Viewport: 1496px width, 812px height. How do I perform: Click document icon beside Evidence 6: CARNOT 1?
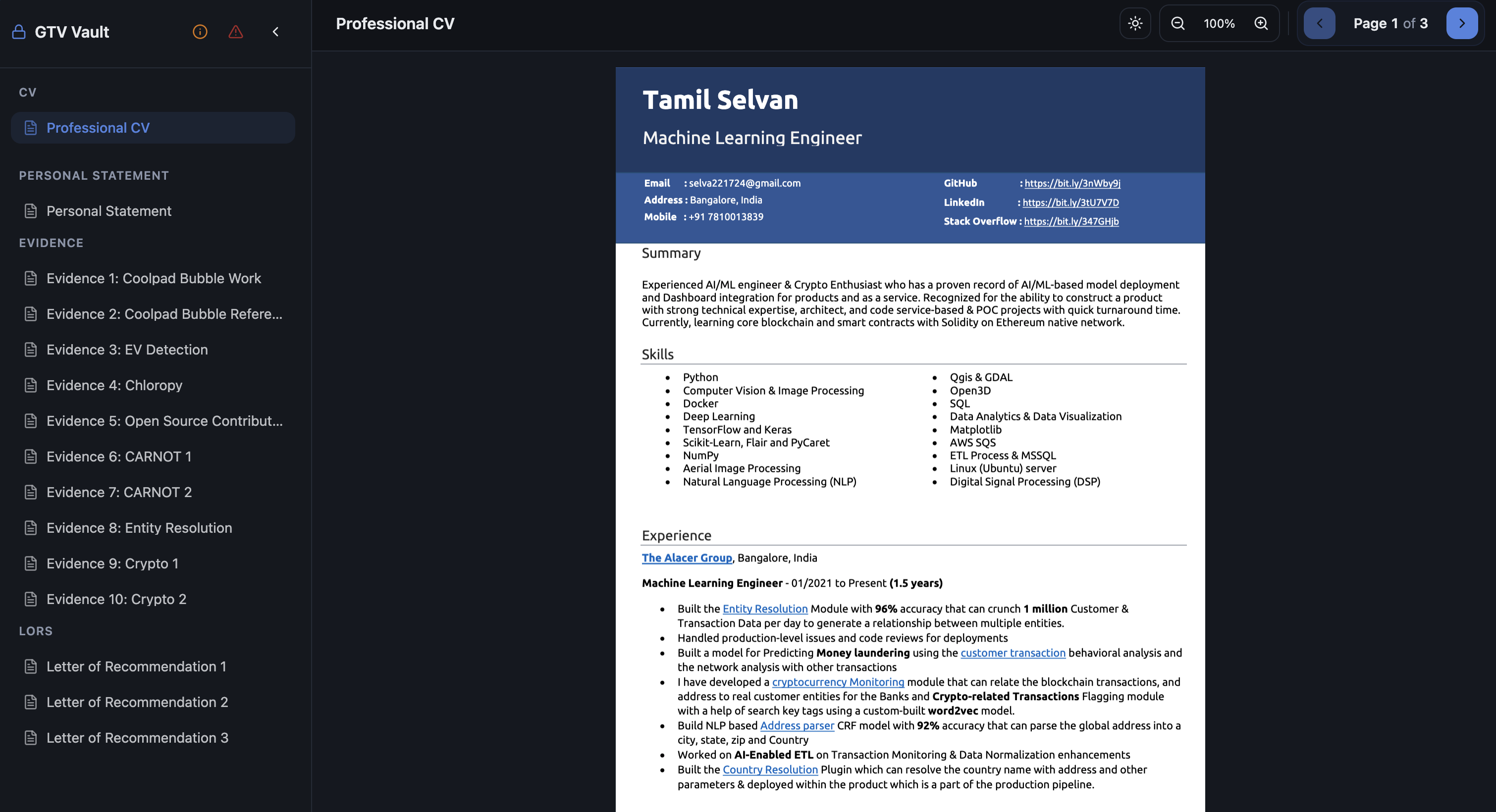coord(31,456)
